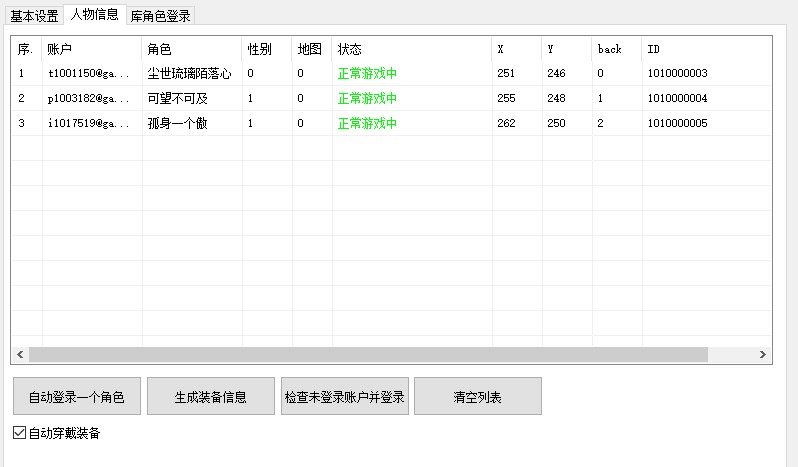The width and height of the screenshot is (798, 467).
Task: Click the 账户 column header
Action: pyautogui.click(x=92, y=49)
